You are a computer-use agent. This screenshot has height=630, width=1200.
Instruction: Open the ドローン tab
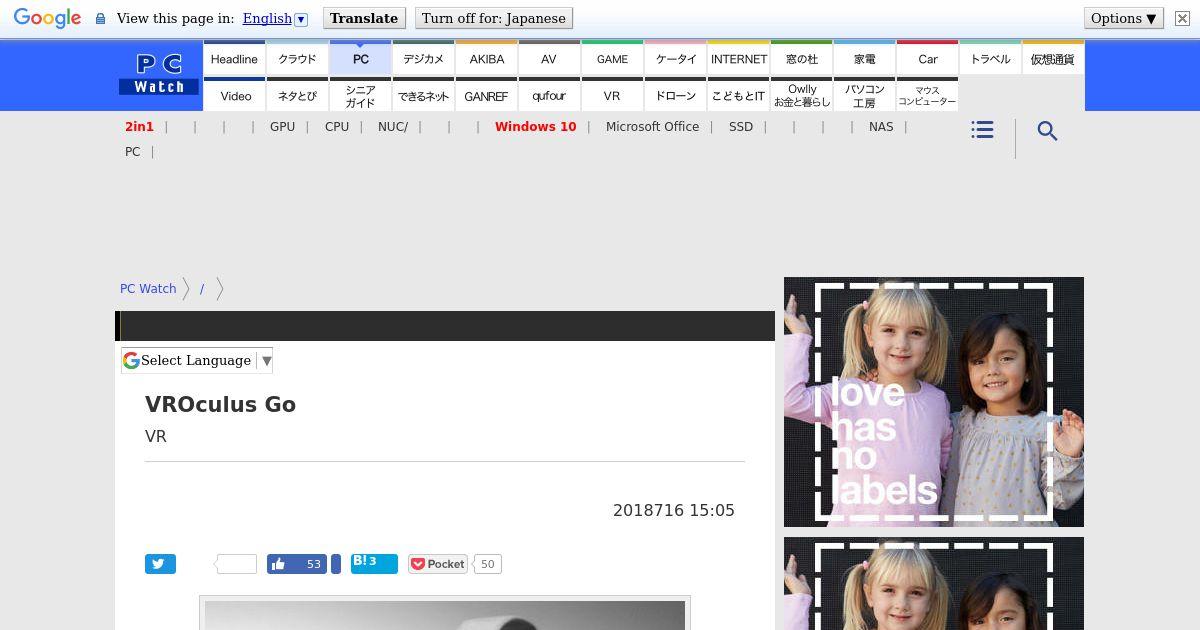pyautogui.click(x=675, y=95)
